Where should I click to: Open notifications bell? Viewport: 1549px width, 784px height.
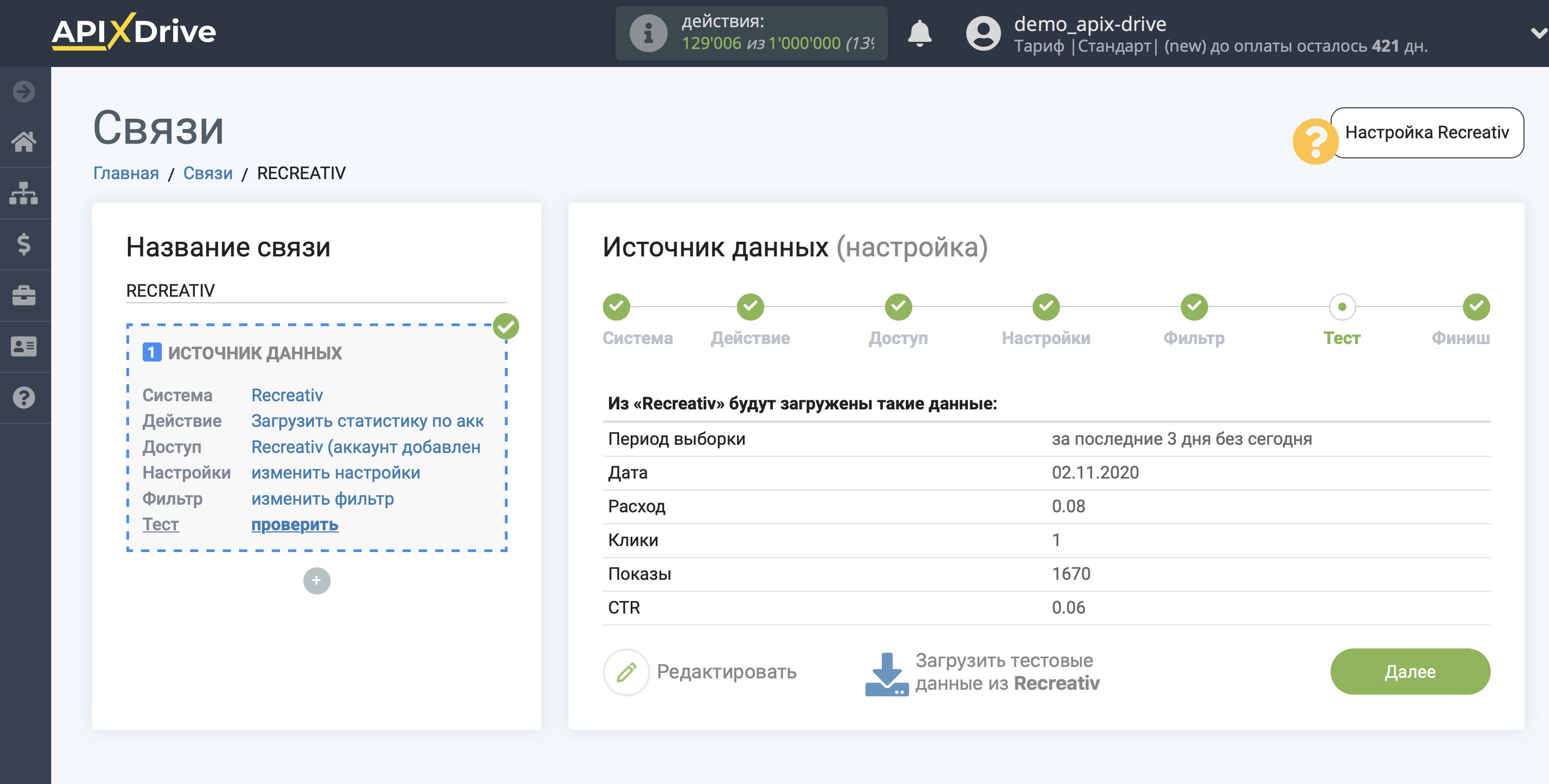[x=919, y=33]
